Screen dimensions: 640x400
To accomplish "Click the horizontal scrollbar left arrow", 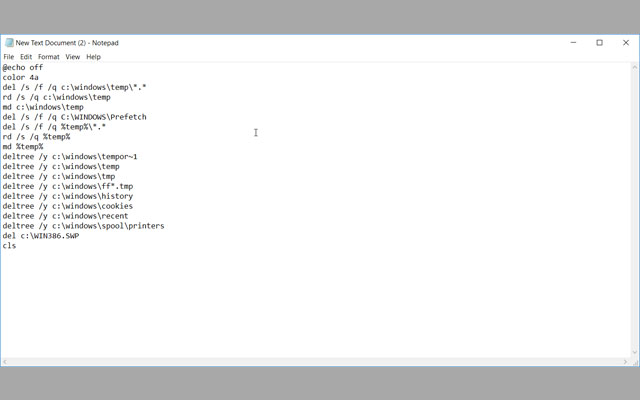I will point(5,362).
